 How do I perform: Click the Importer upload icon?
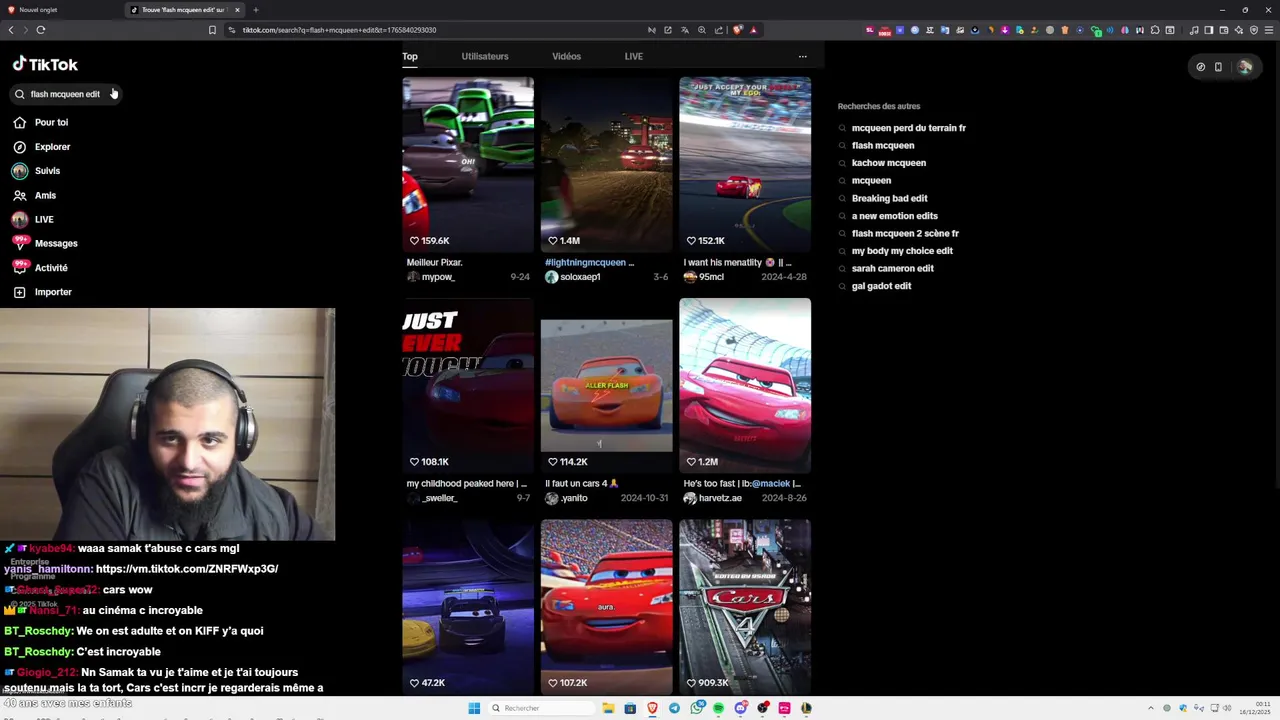pyautogui.click(x=19, y=292)
